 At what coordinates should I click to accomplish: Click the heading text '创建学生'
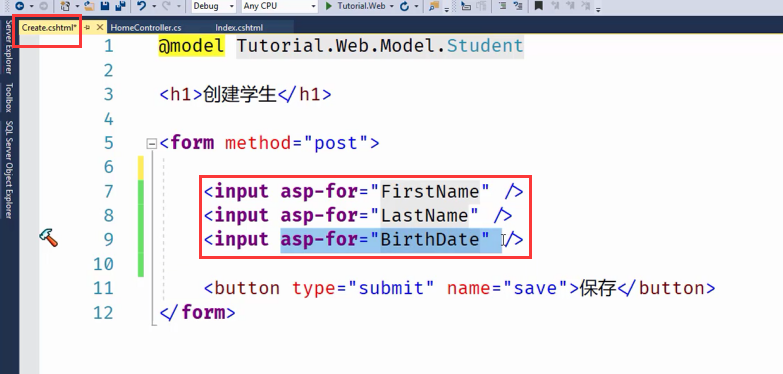pyautogui.click(x=240, y=94)
